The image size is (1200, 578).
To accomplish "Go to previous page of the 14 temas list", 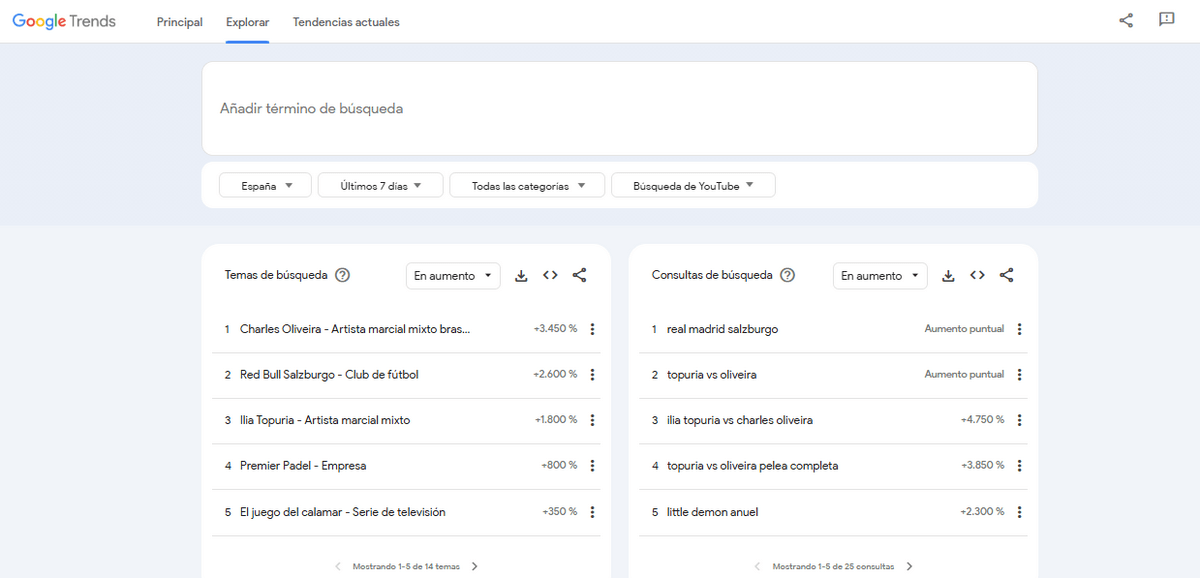I will [338, 566].
